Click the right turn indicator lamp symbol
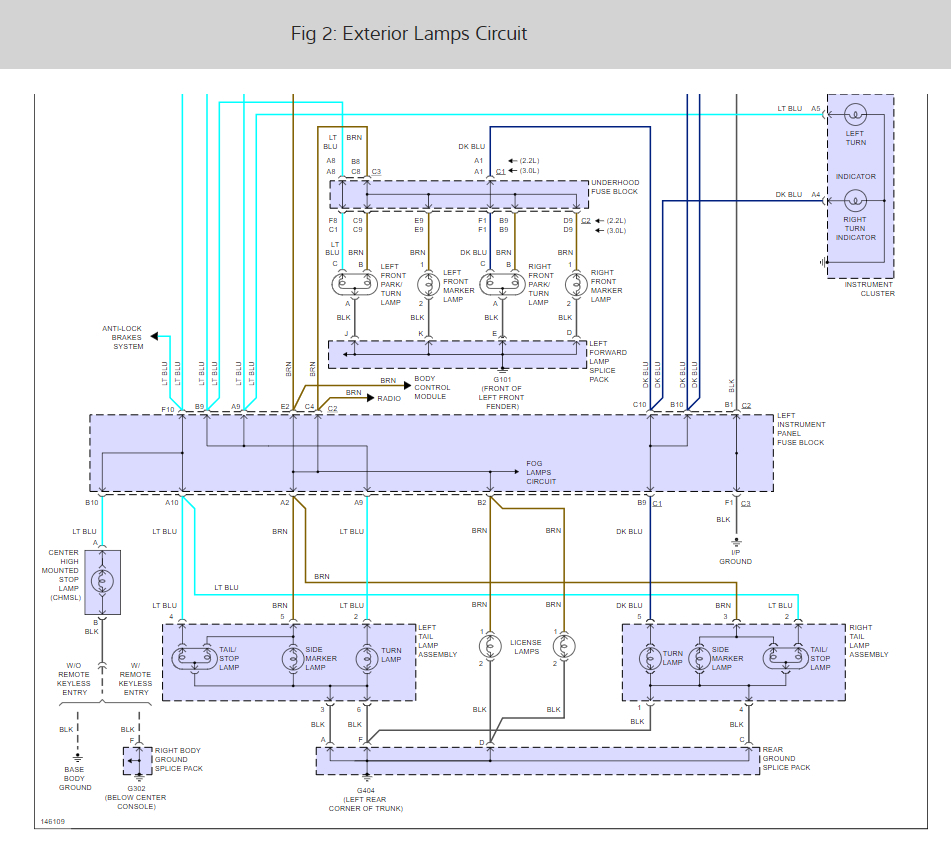 pos(855,201)
